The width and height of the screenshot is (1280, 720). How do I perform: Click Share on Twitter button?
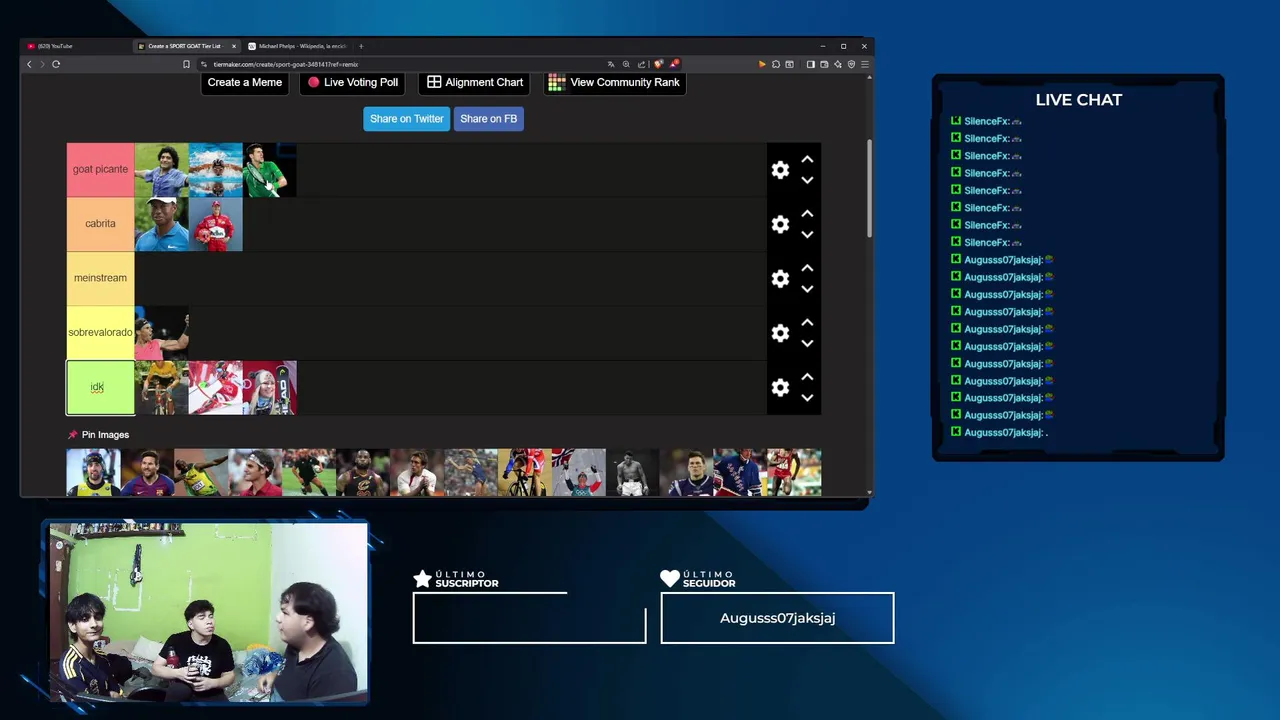tap(406, 119)
